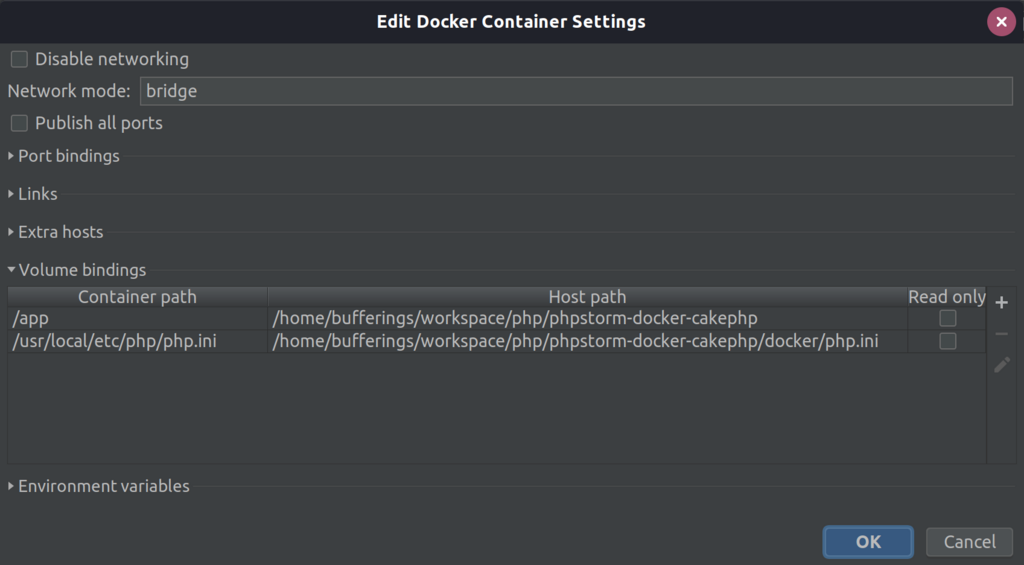Click the OK button

[x=868, y=542]
